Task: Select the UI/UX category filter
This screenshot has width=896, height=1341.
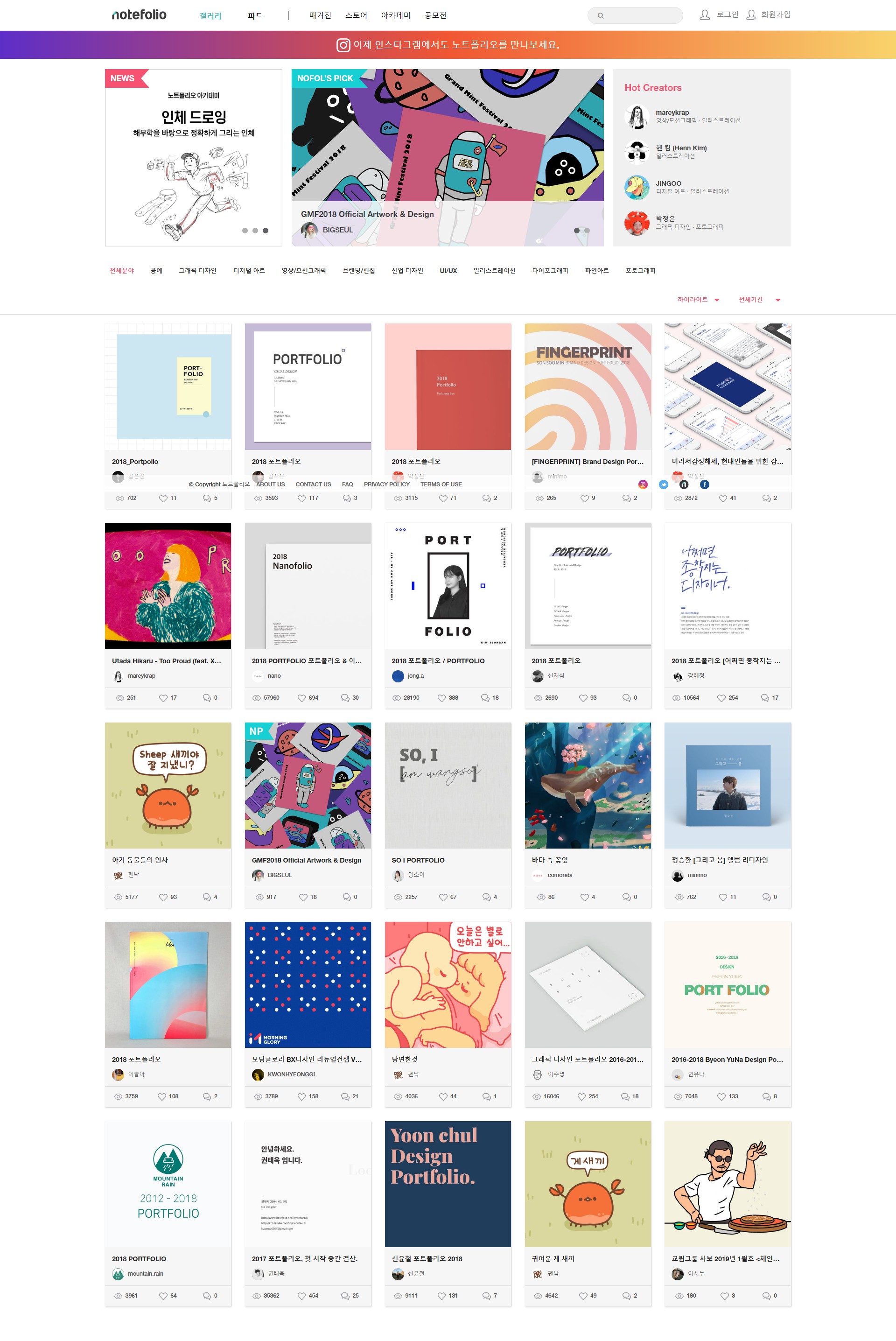Action: click(x=448, y=271)
